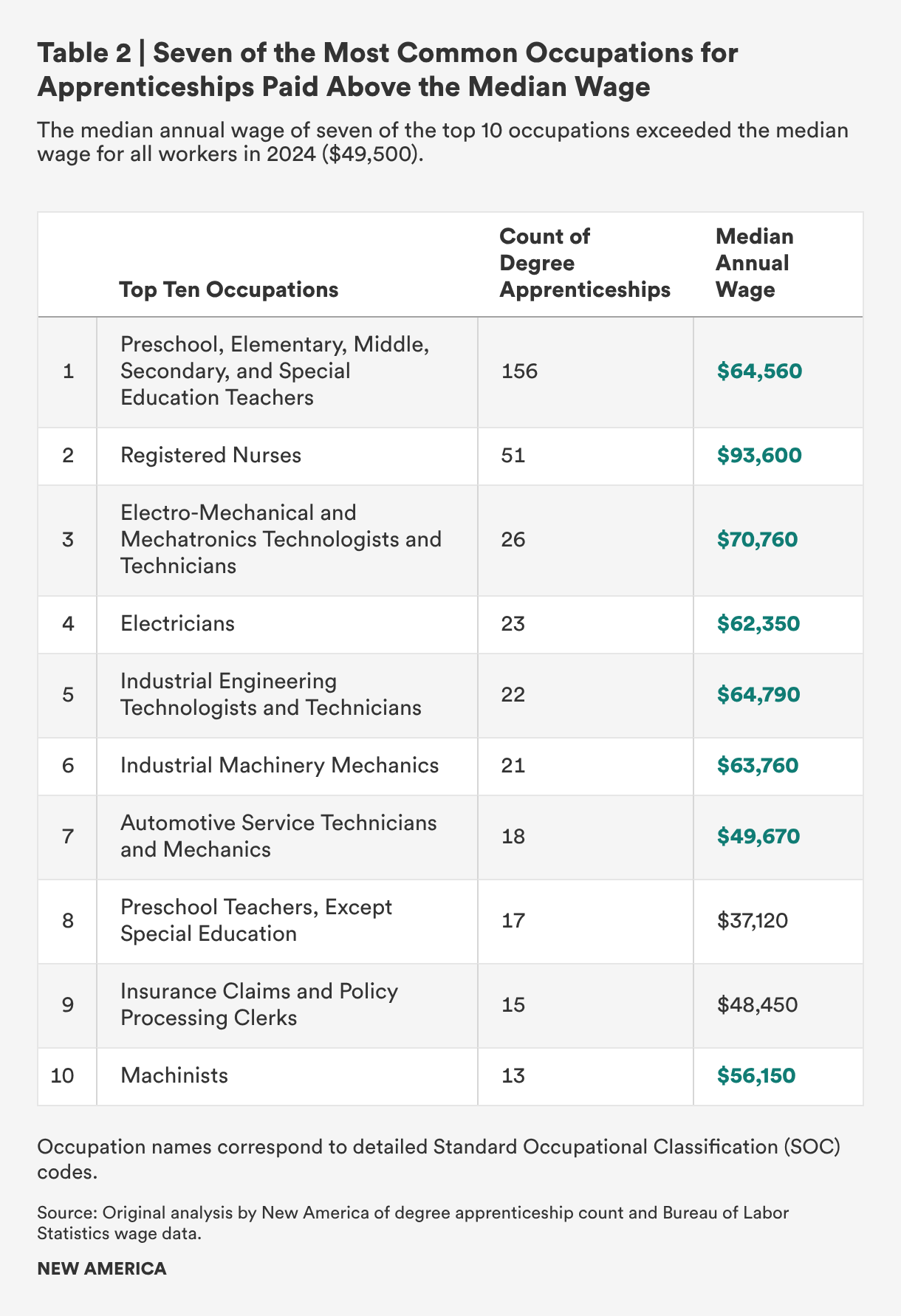Click the table title heading text

388,70
